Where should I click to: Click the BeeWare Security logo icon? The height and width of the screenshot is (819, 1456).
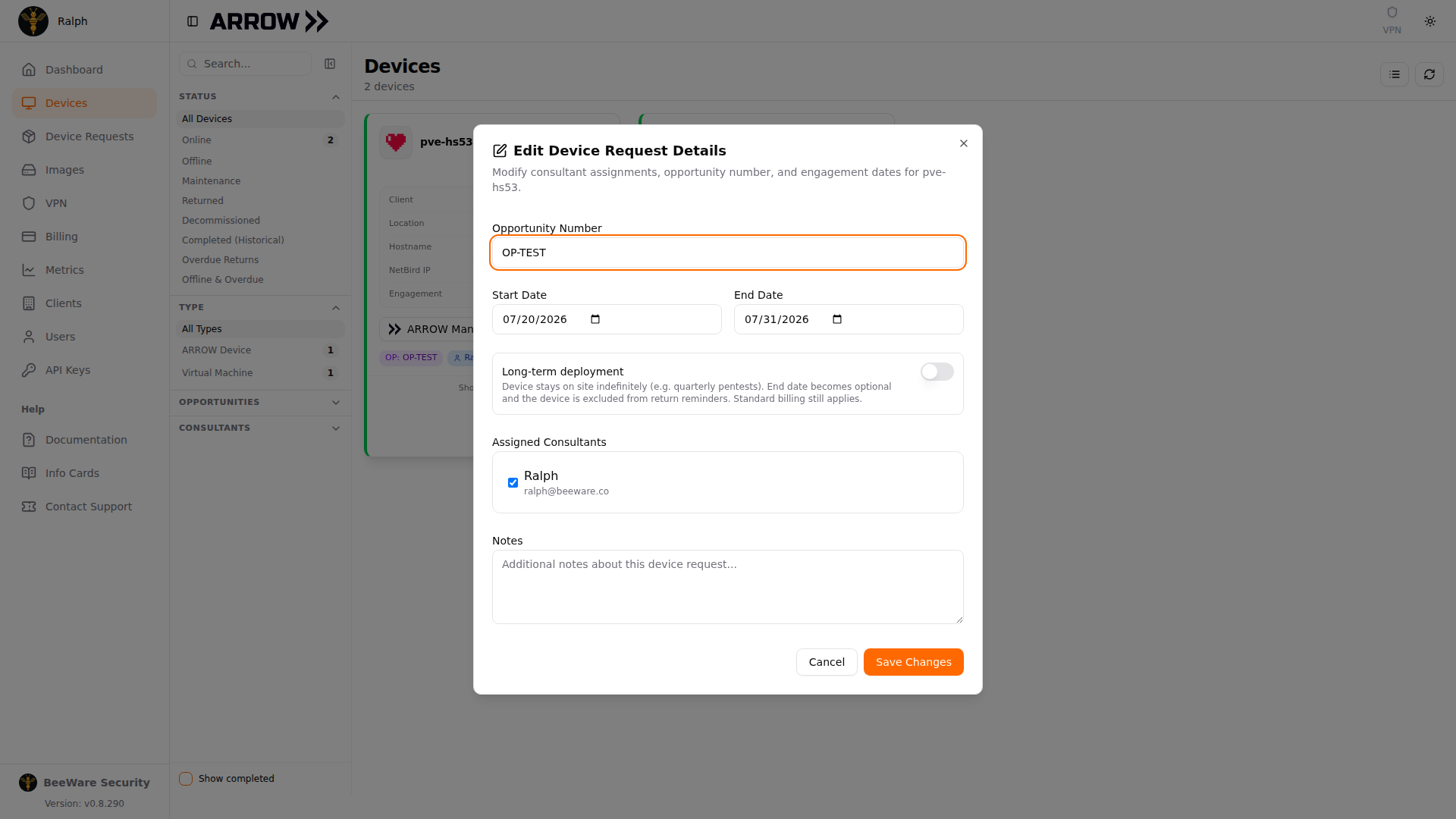[28, 783]
